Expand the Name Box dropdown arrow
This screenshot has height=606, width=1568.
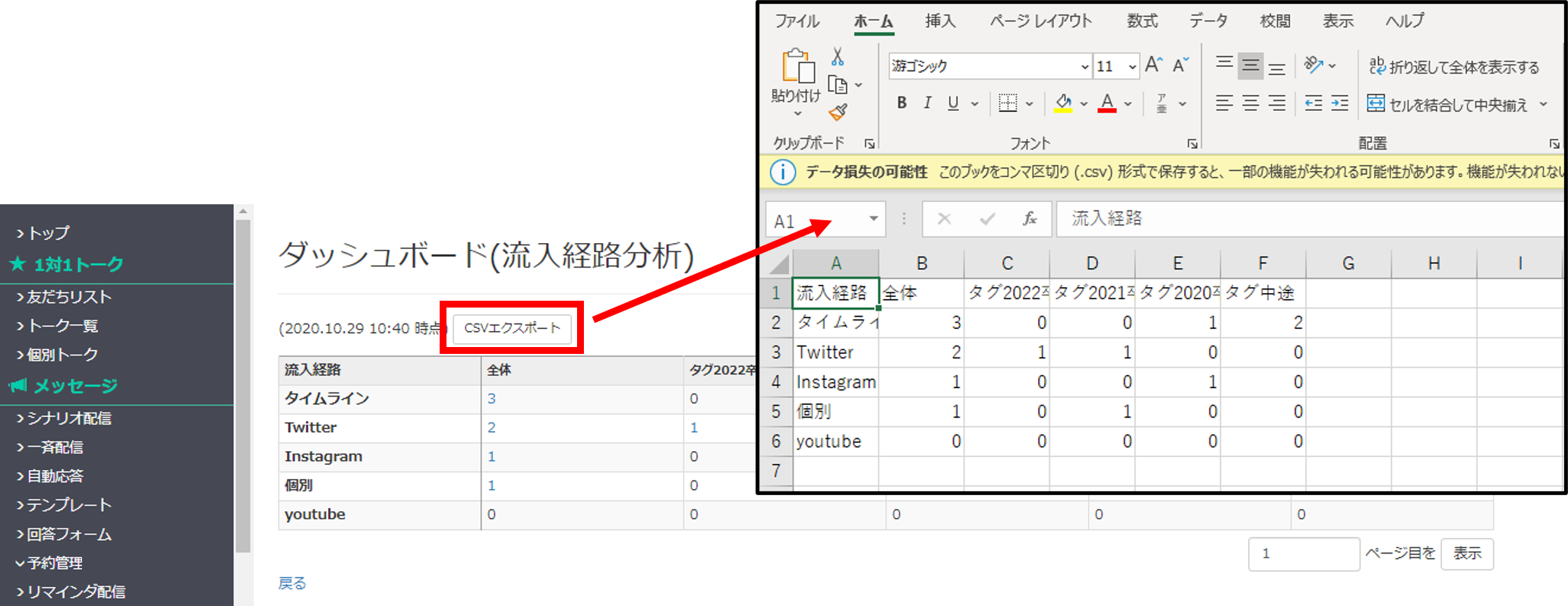(873, 219)
